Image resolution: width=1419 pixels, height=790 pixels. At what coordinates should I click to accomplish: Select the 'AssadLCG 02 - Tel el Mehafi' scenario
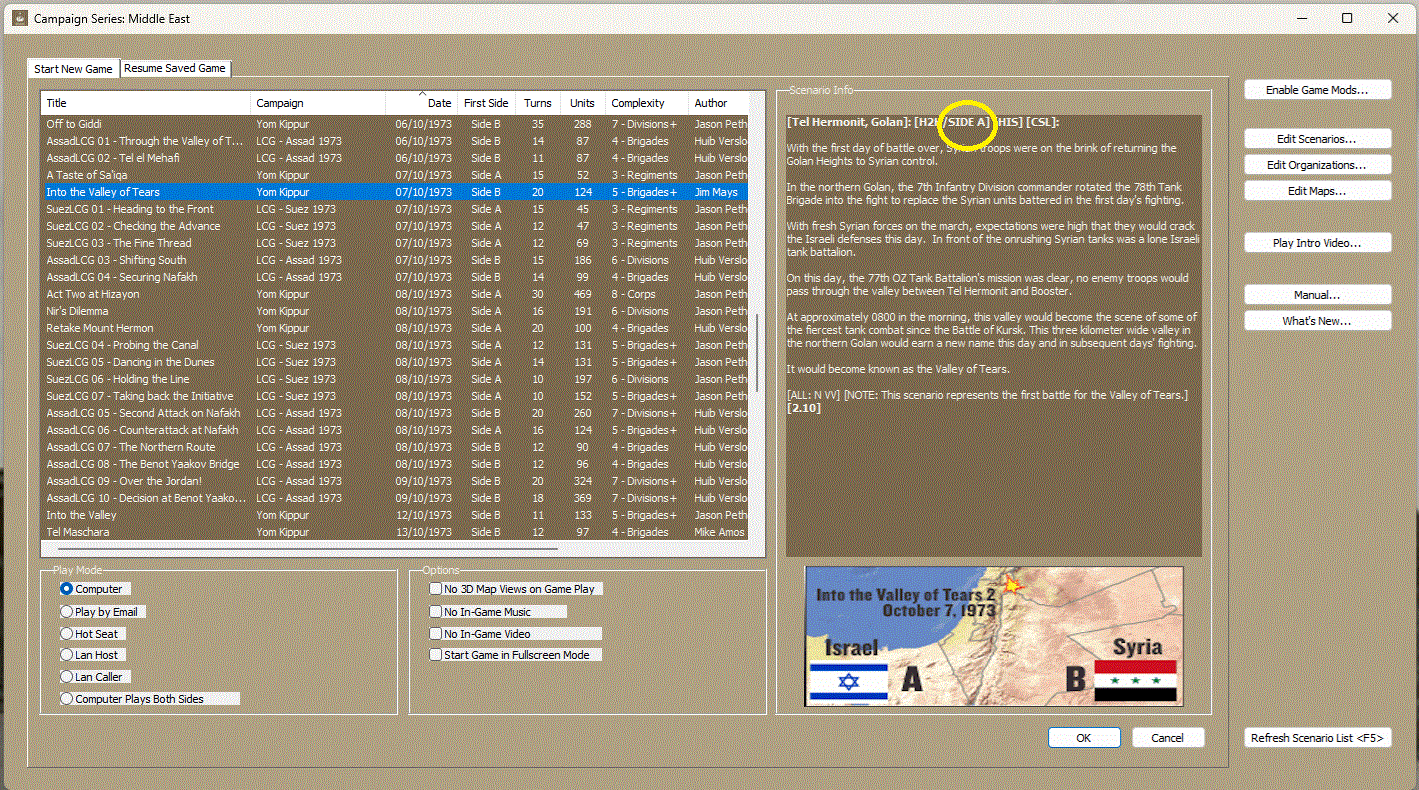coord(395,158)
